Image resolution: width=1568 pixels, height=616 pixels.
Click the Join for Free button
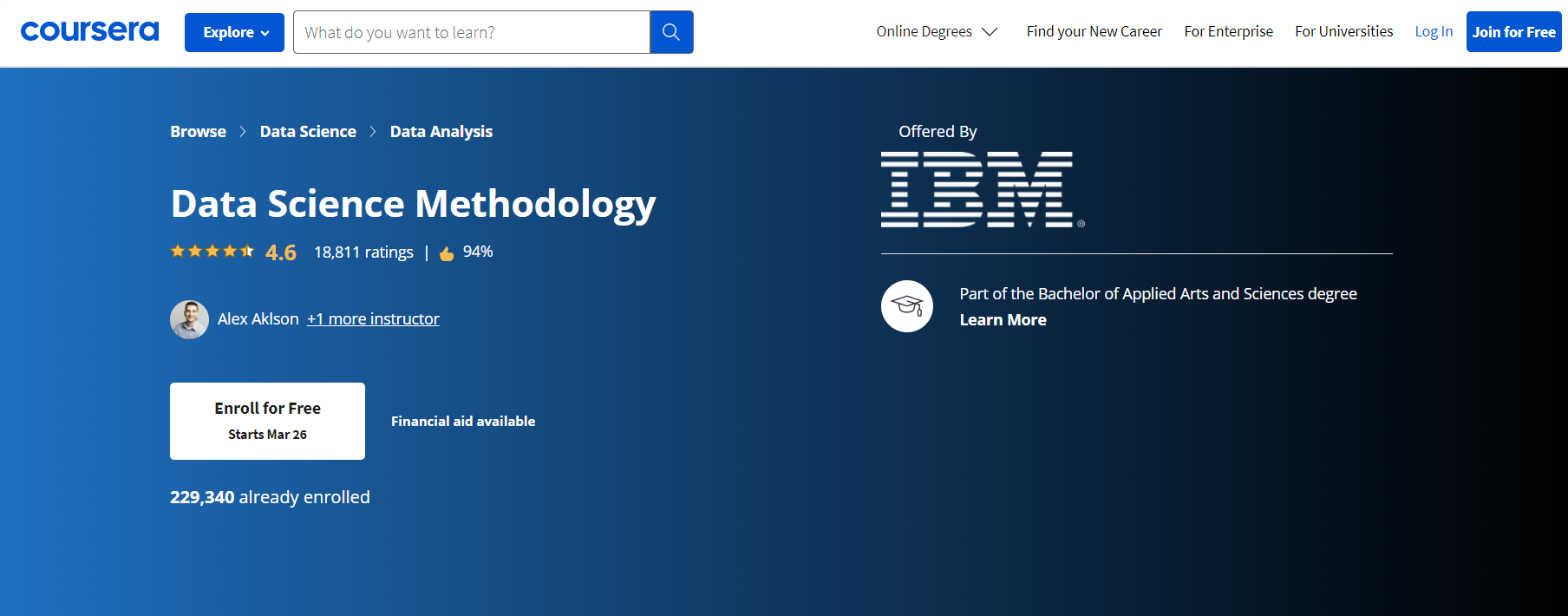[x=1513, y=32]
